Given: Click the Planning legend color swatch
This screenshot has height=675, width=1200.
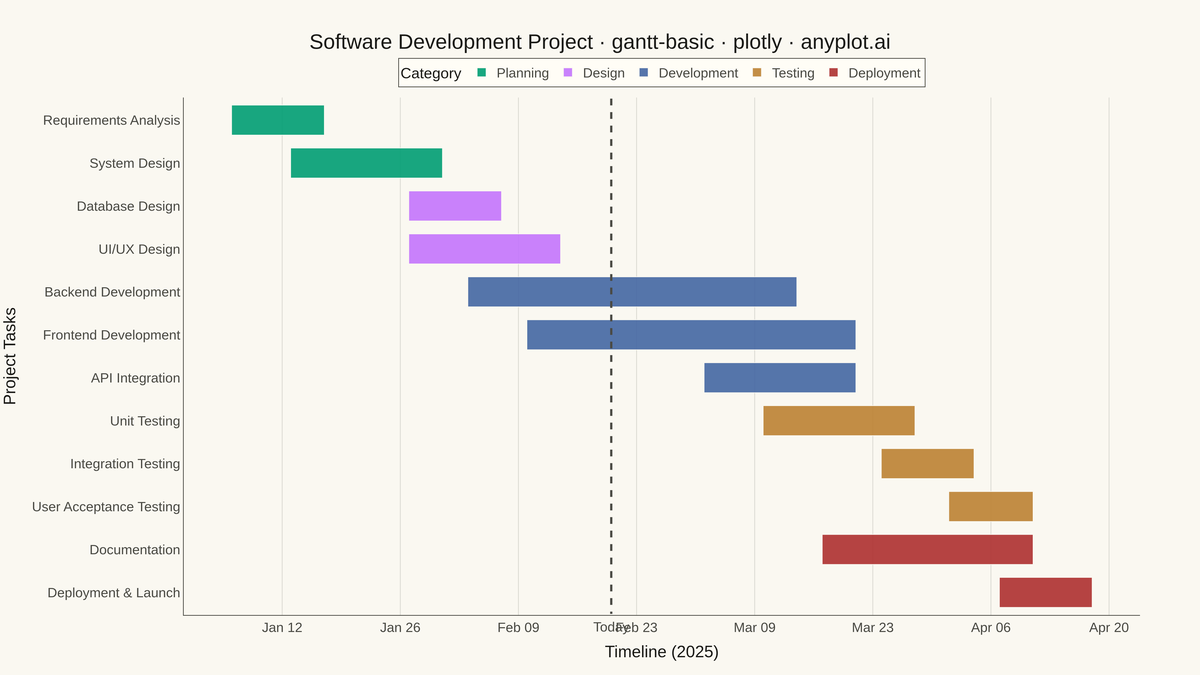Looking at the screenshot, I should coord(481,72).
